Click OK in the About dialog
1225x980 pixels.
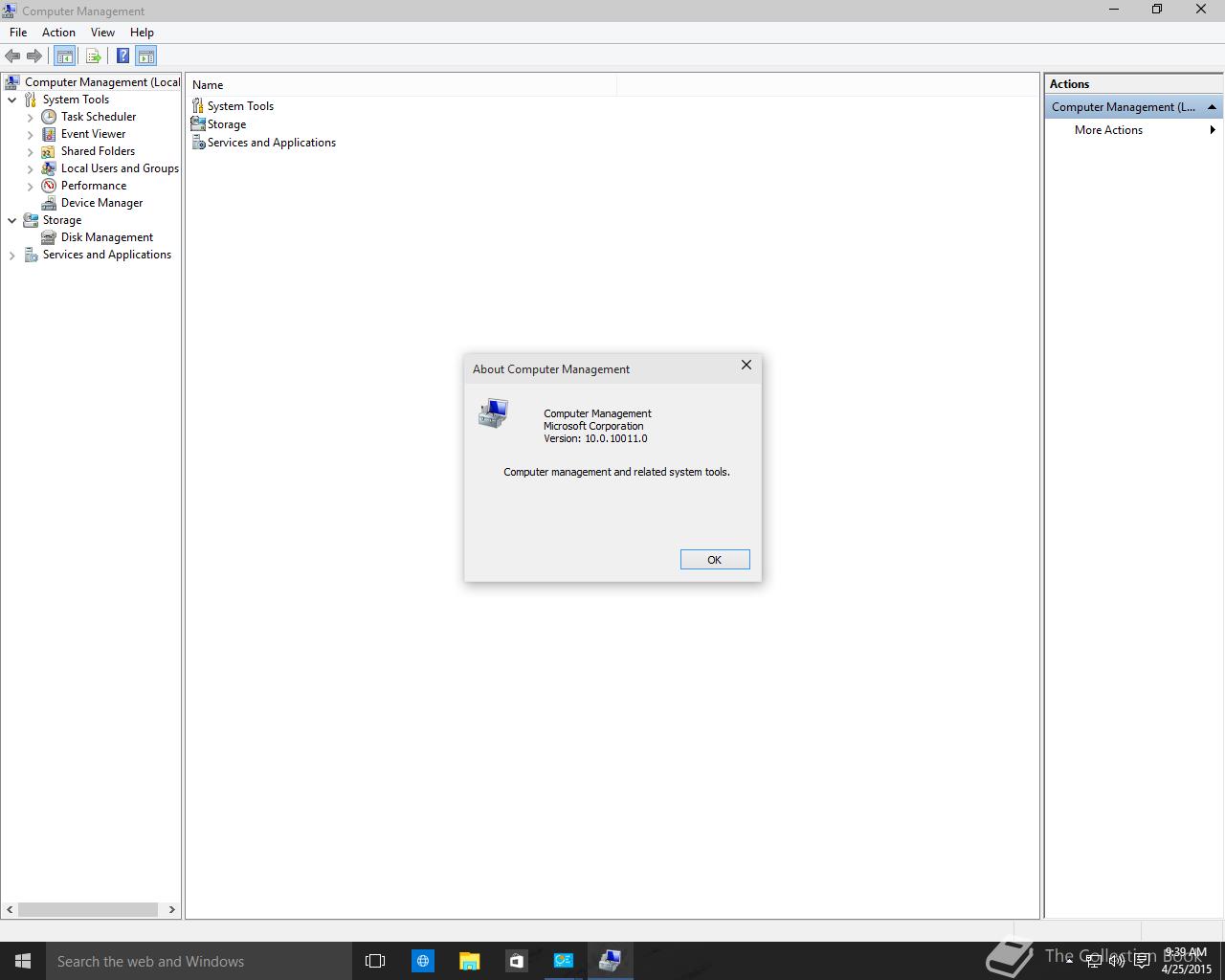pos(715,560)
